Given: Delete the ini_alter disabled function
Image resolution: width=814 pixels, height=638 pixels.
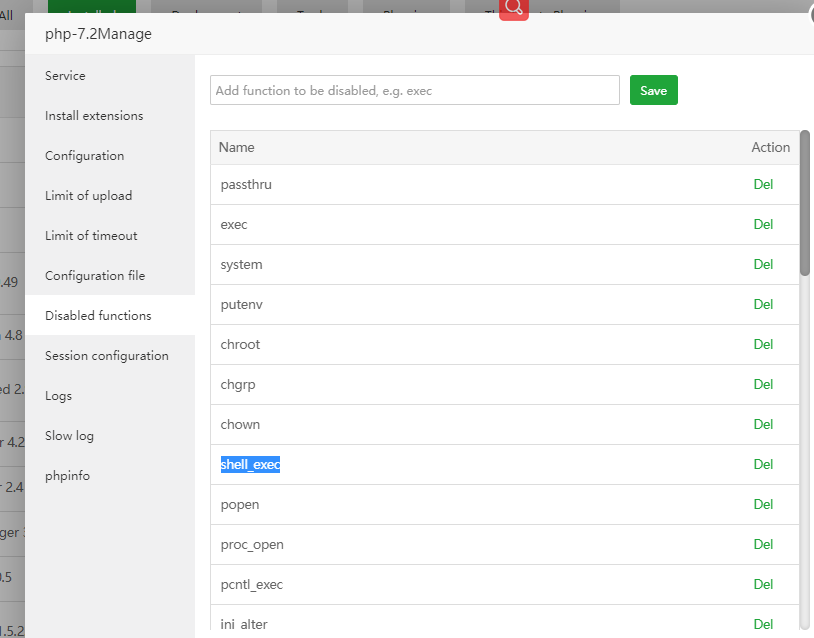Looking at the screenshot, I should [x=763, y=624].
